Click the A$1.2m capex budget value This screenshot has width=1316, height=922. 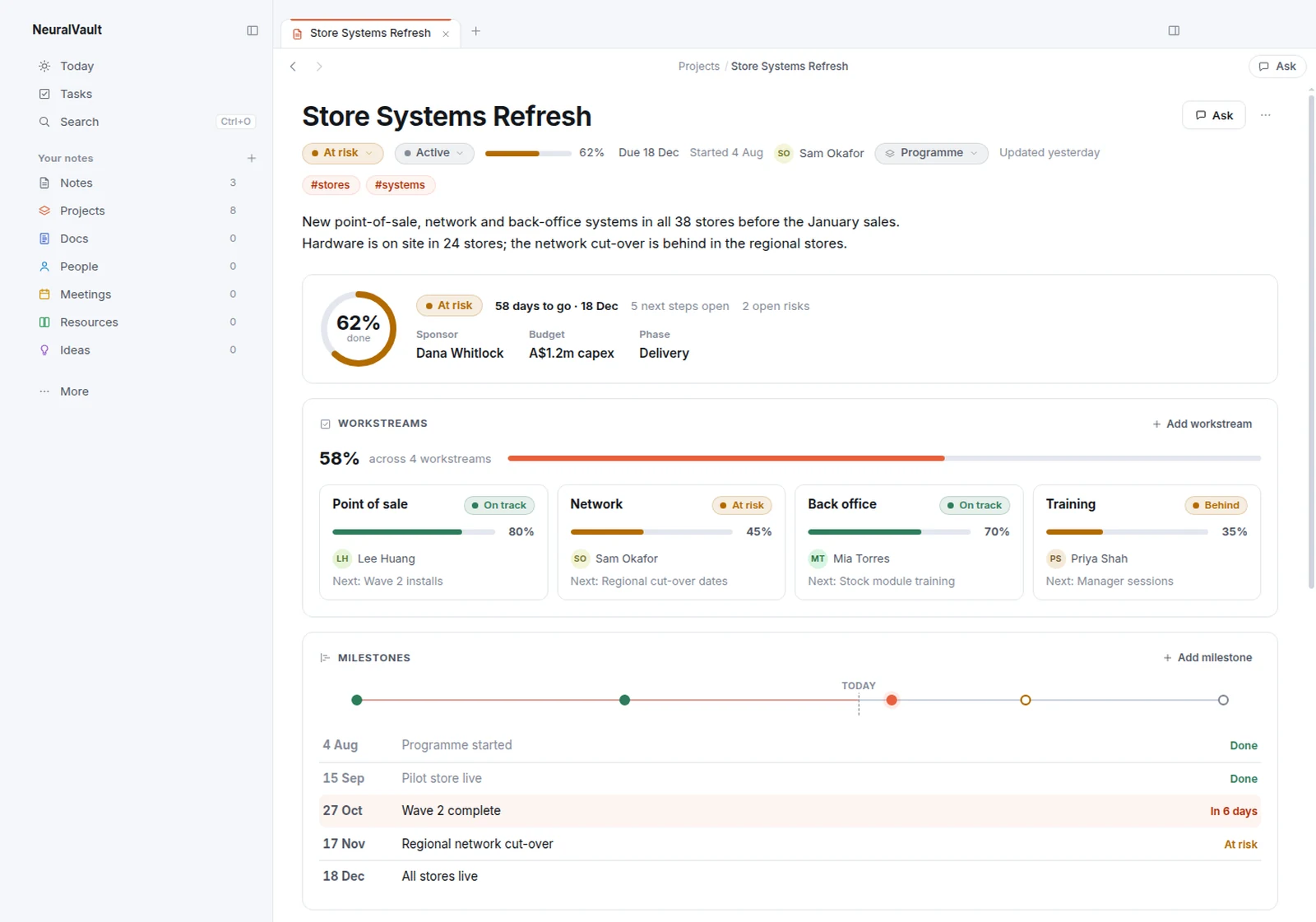[572, 353]
